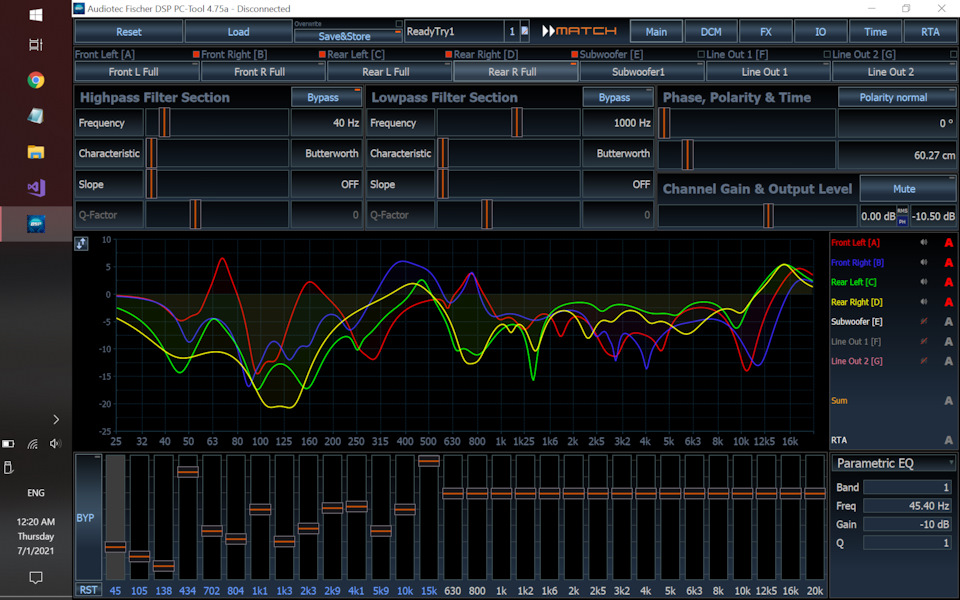
Task: Open Visual Studio from the taskbar
Action: (36, 187)
